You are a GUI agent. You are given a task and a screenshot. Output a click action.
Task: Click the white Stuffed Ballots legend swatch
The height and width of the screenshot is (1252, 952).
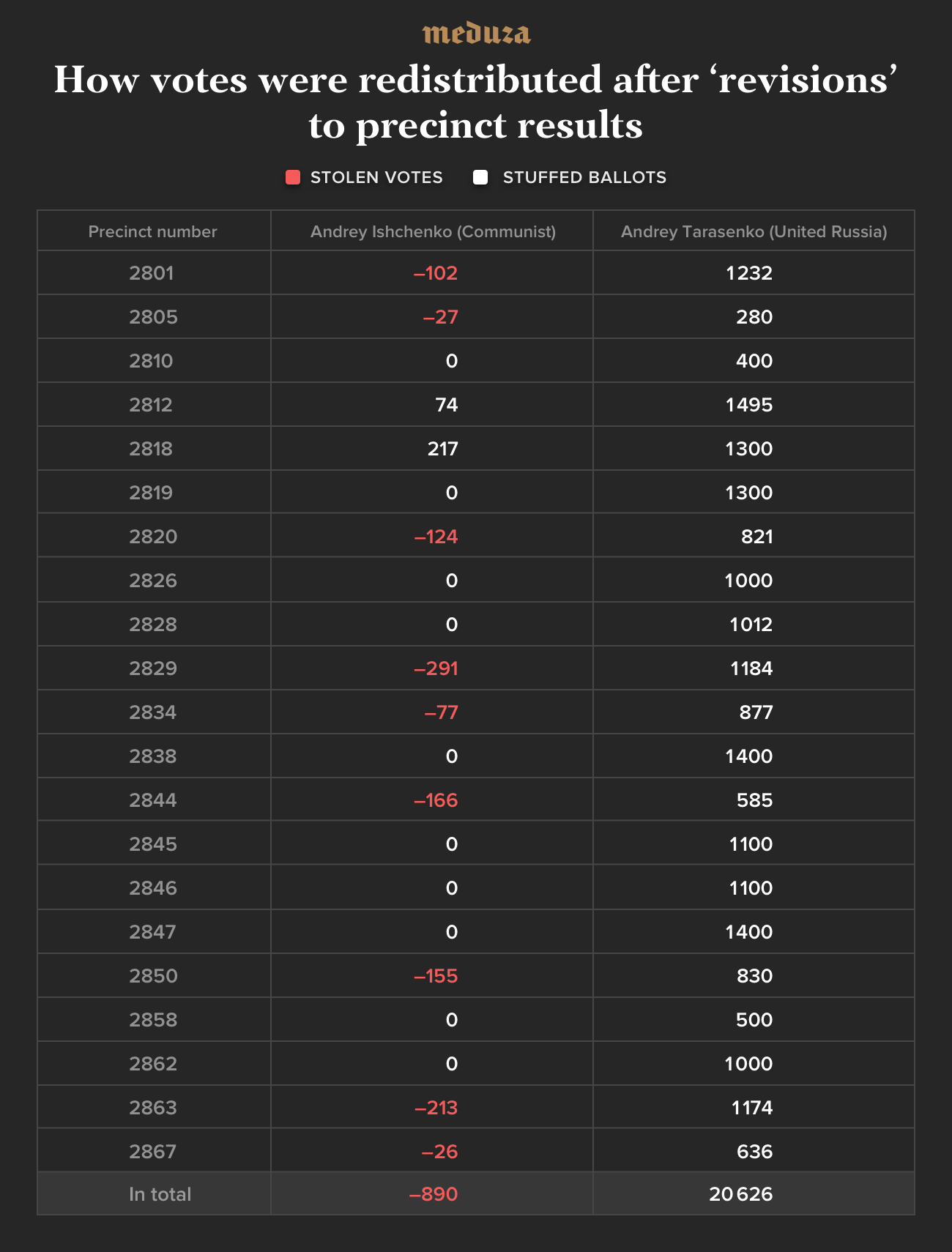pos(480,177)
